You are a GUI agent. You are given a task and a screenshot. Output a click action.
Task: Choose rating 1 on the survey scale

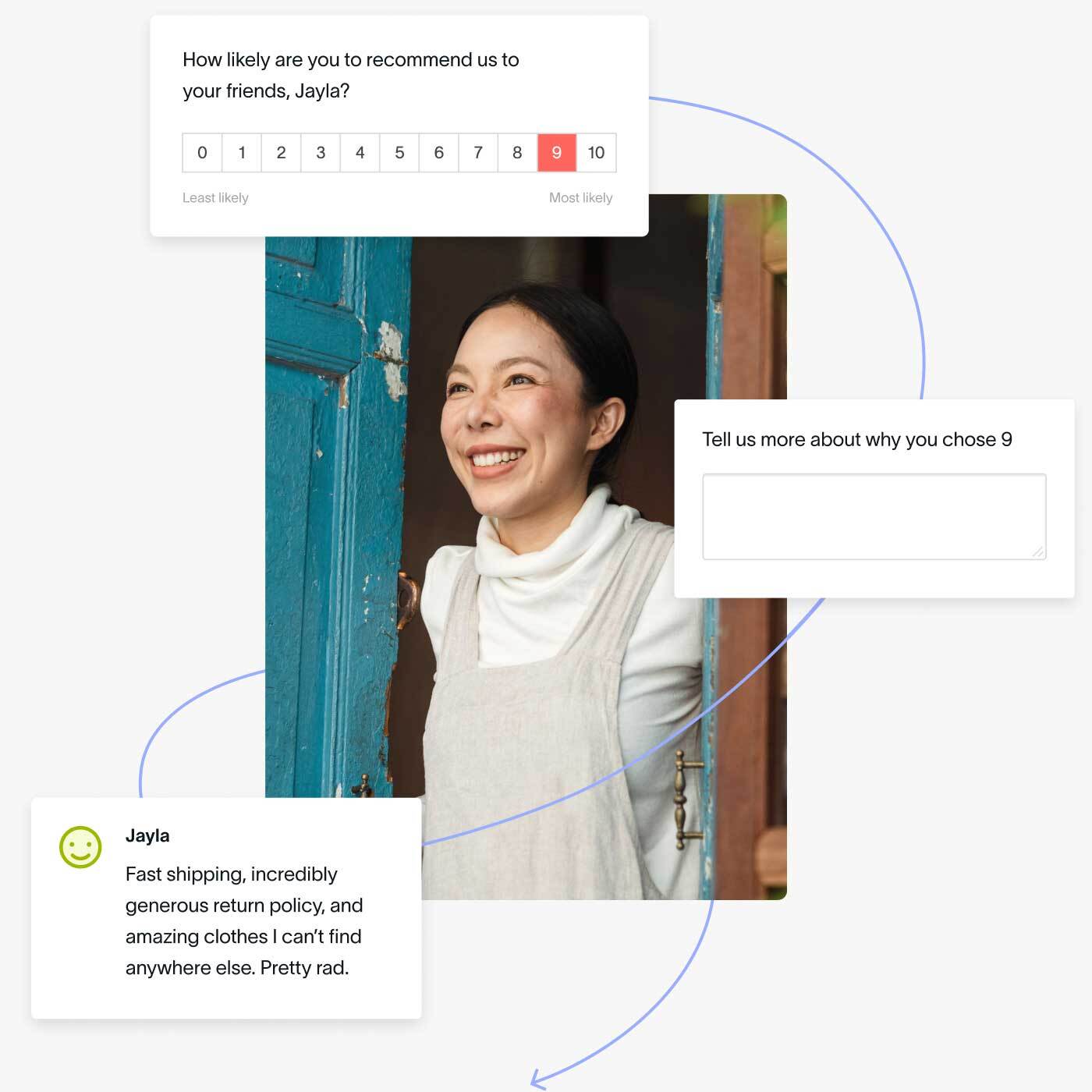pyautogui.click(x=242, y=153)
